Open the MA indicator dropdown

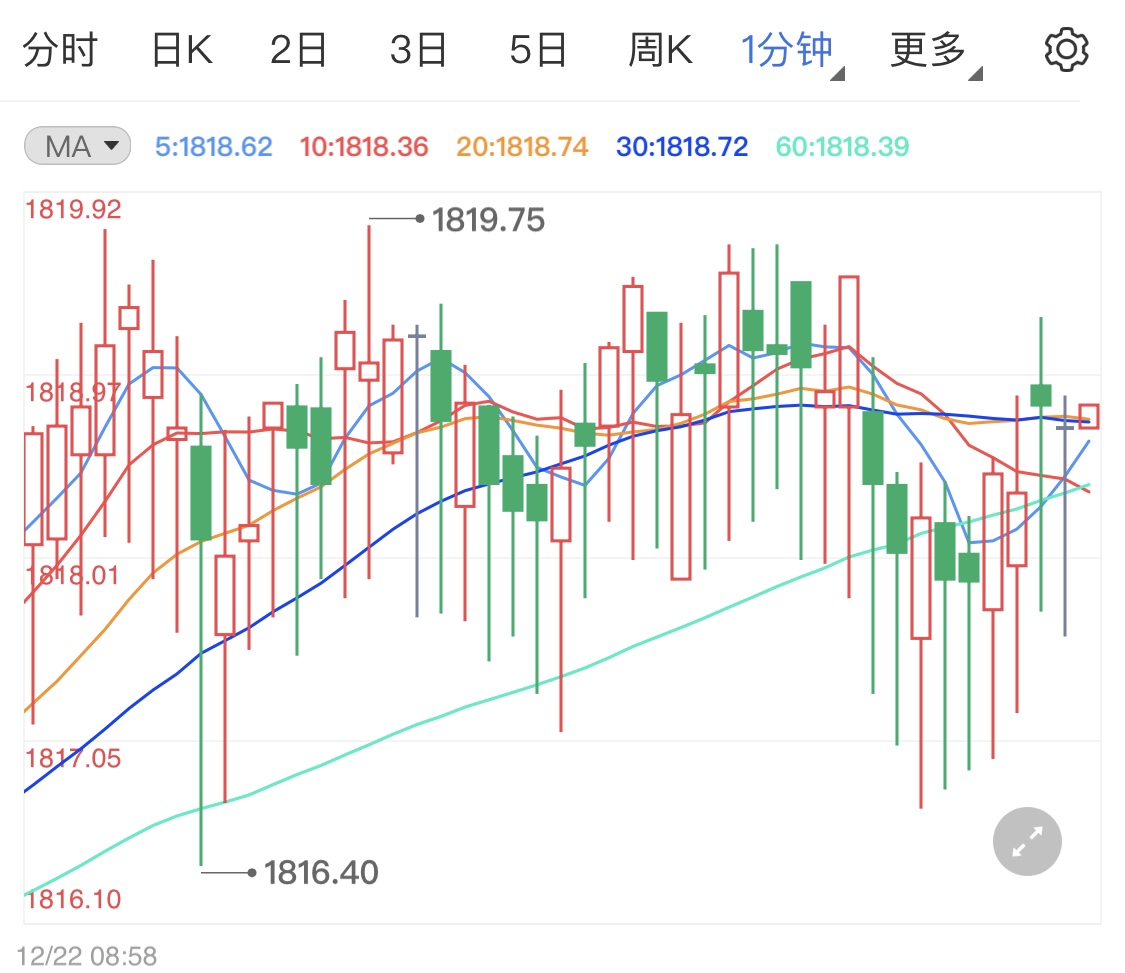click(x=77, y=146)
